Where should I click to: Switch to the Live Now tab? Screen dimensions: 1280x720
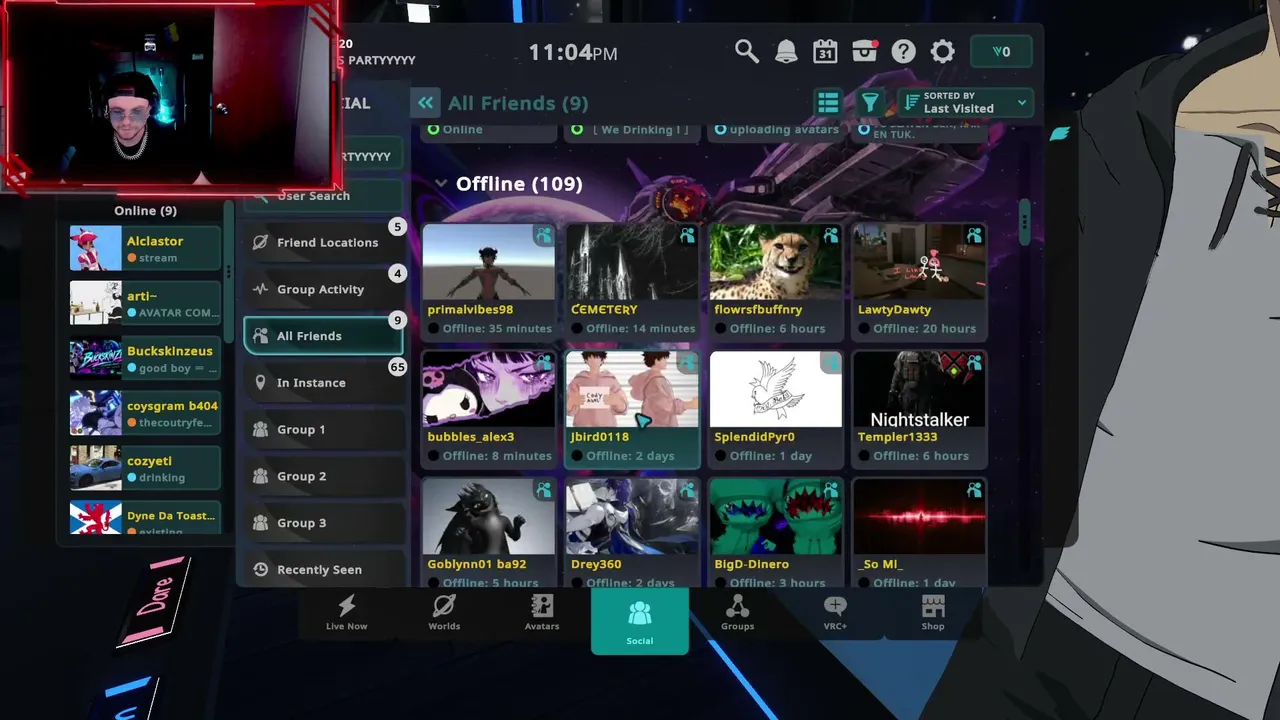pyautogui.click(x=347, y=612)
